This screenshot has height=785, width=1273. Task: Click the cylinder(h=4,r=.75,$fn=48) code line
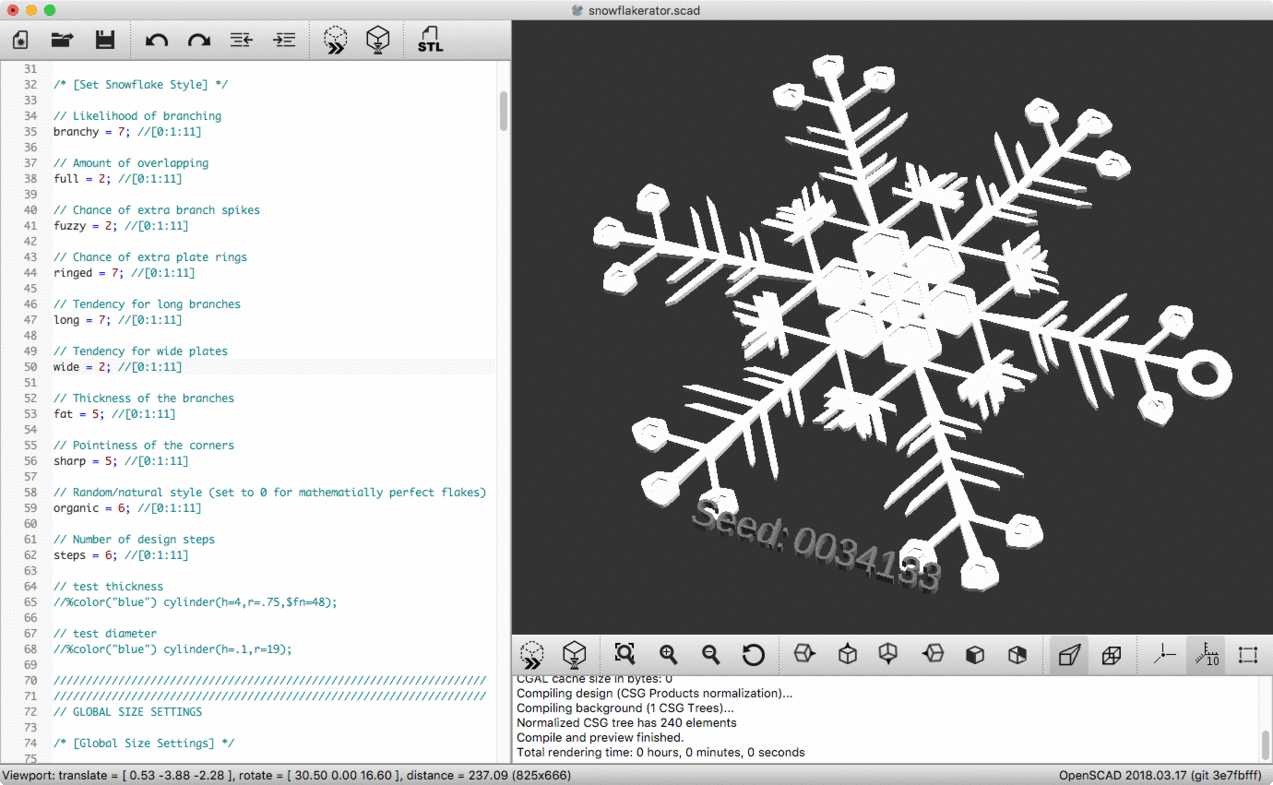point(195,602)
